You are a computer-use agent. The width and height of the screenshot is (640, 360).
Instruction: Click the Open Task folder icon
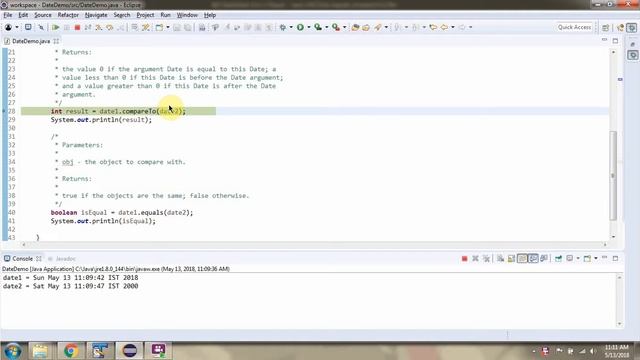[x=366, y=27]
